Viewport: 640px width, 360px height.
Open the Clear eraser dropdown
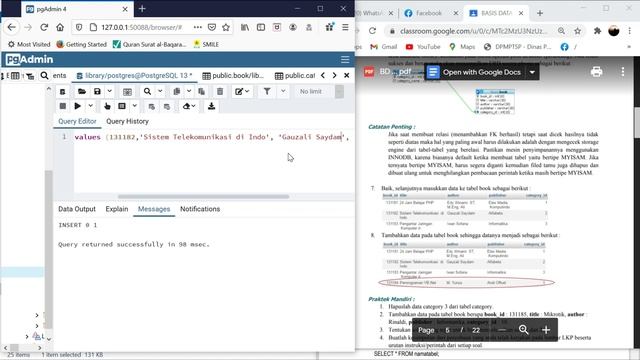pyautogui.click(x=189, y=106)
